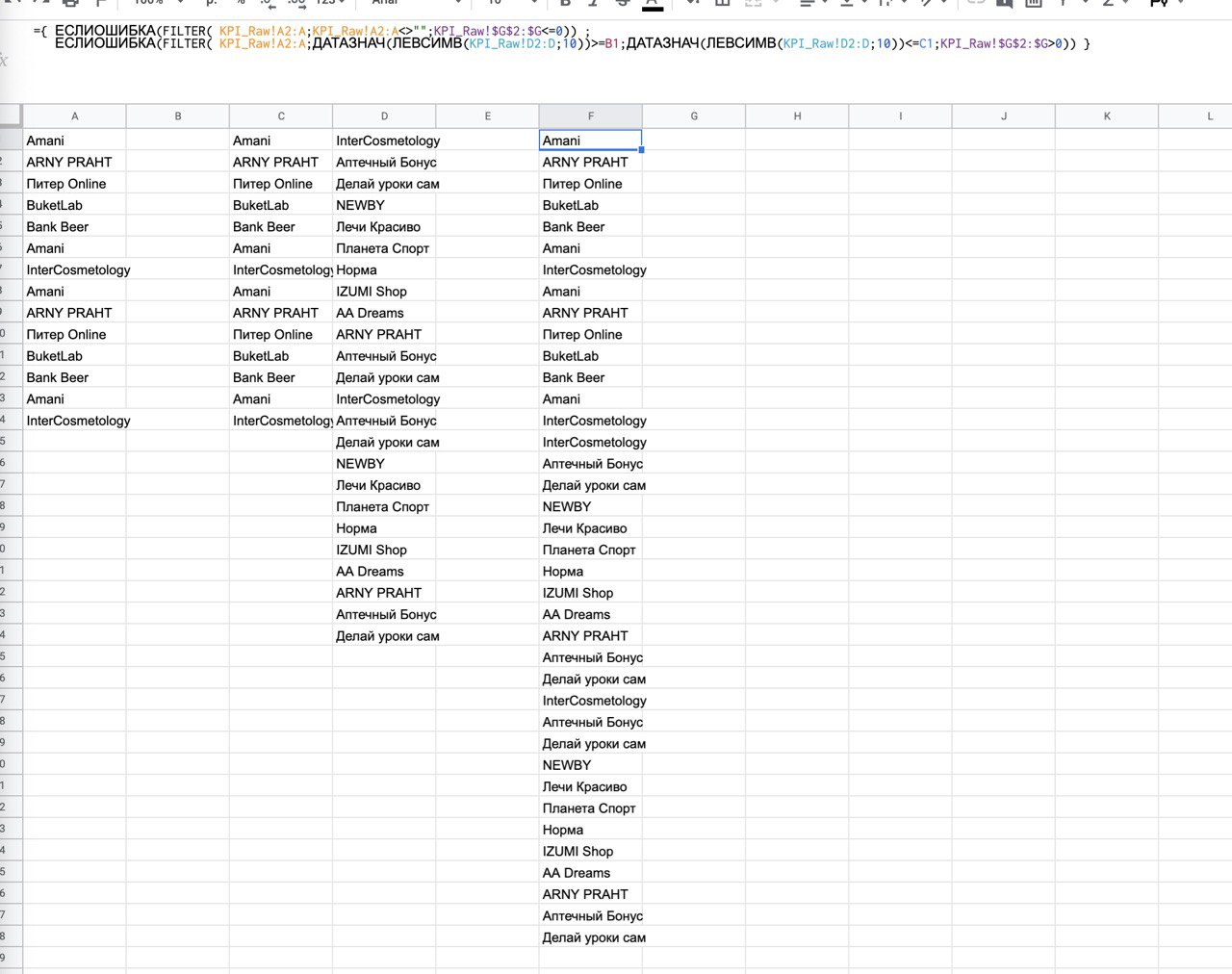Select column K header
This screenshot has height=974, width=1232.
(1107, 115)
